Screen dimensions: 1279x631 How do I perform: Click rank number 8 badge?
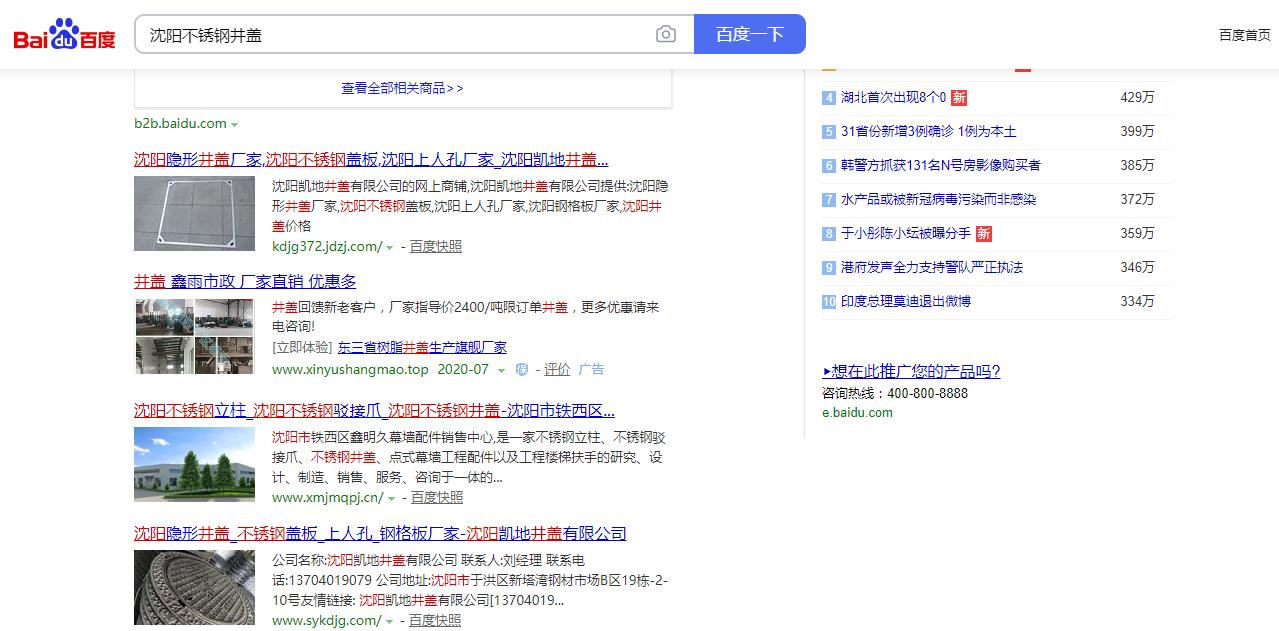828,234
